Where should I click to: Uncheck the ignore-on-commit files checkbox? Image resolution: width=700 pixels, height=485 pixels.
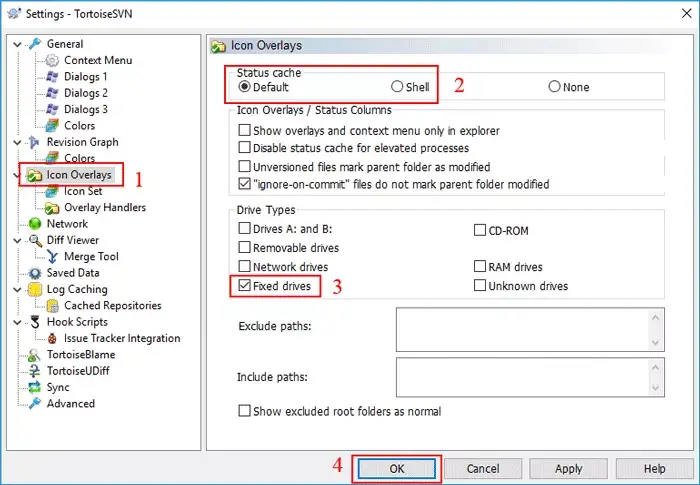point(244,184)
